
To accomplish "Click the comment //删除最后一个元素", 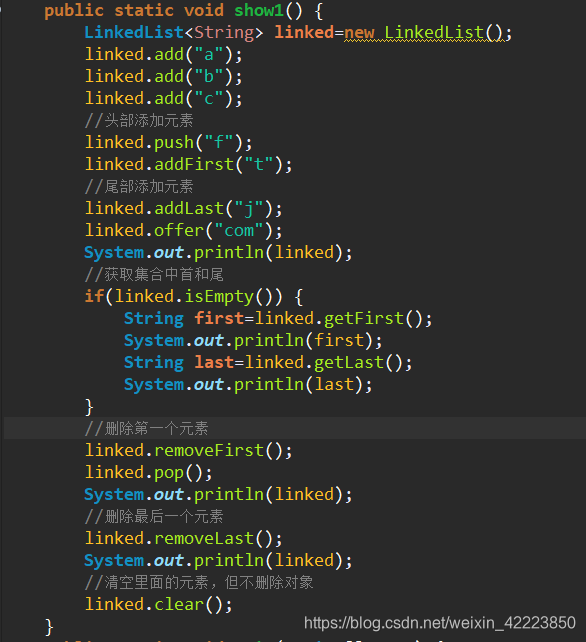I will (154, 516).
